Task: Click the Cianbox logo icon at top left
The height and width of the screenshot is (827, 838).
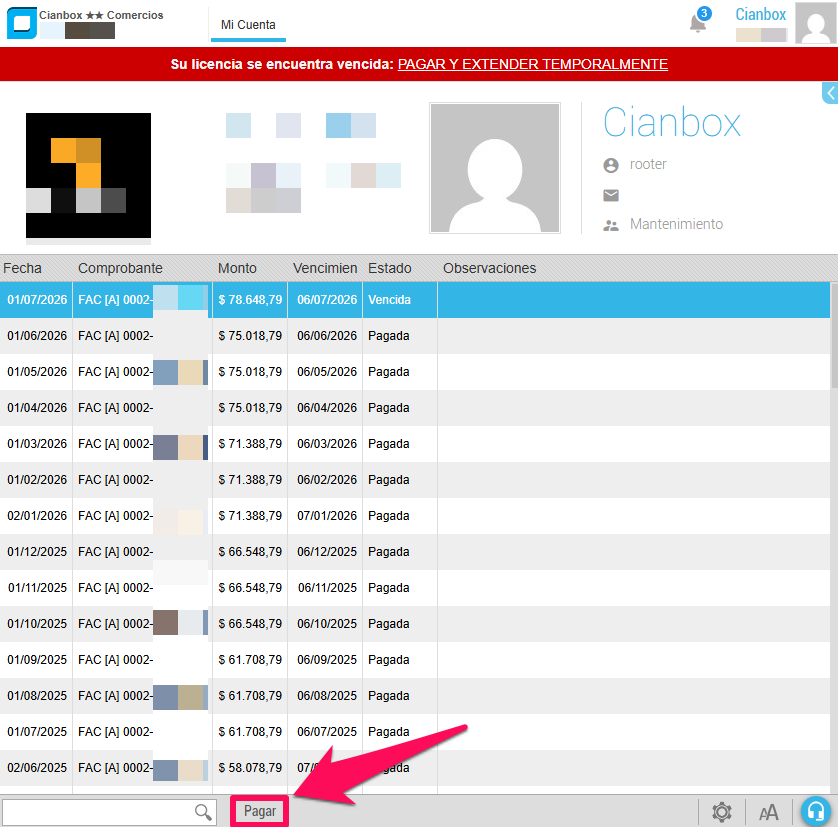Action: [21, 23]
